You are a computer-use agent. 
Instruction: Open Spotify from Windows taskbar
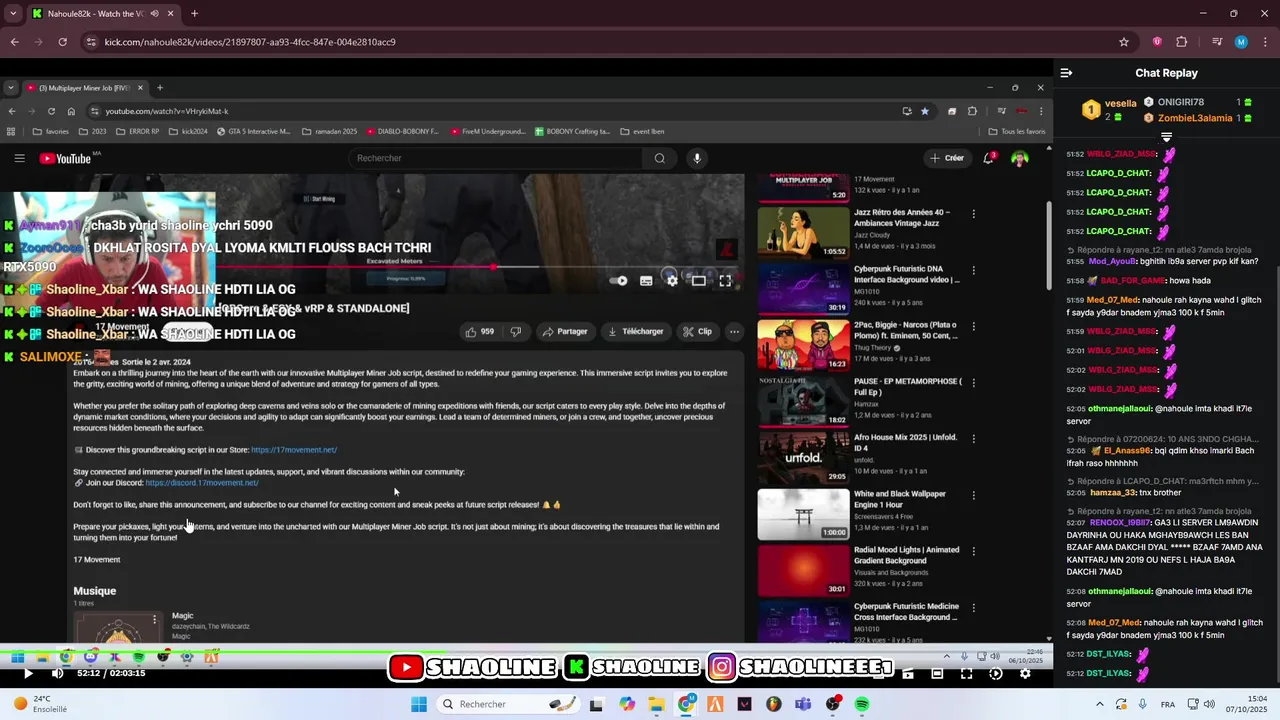862,704
